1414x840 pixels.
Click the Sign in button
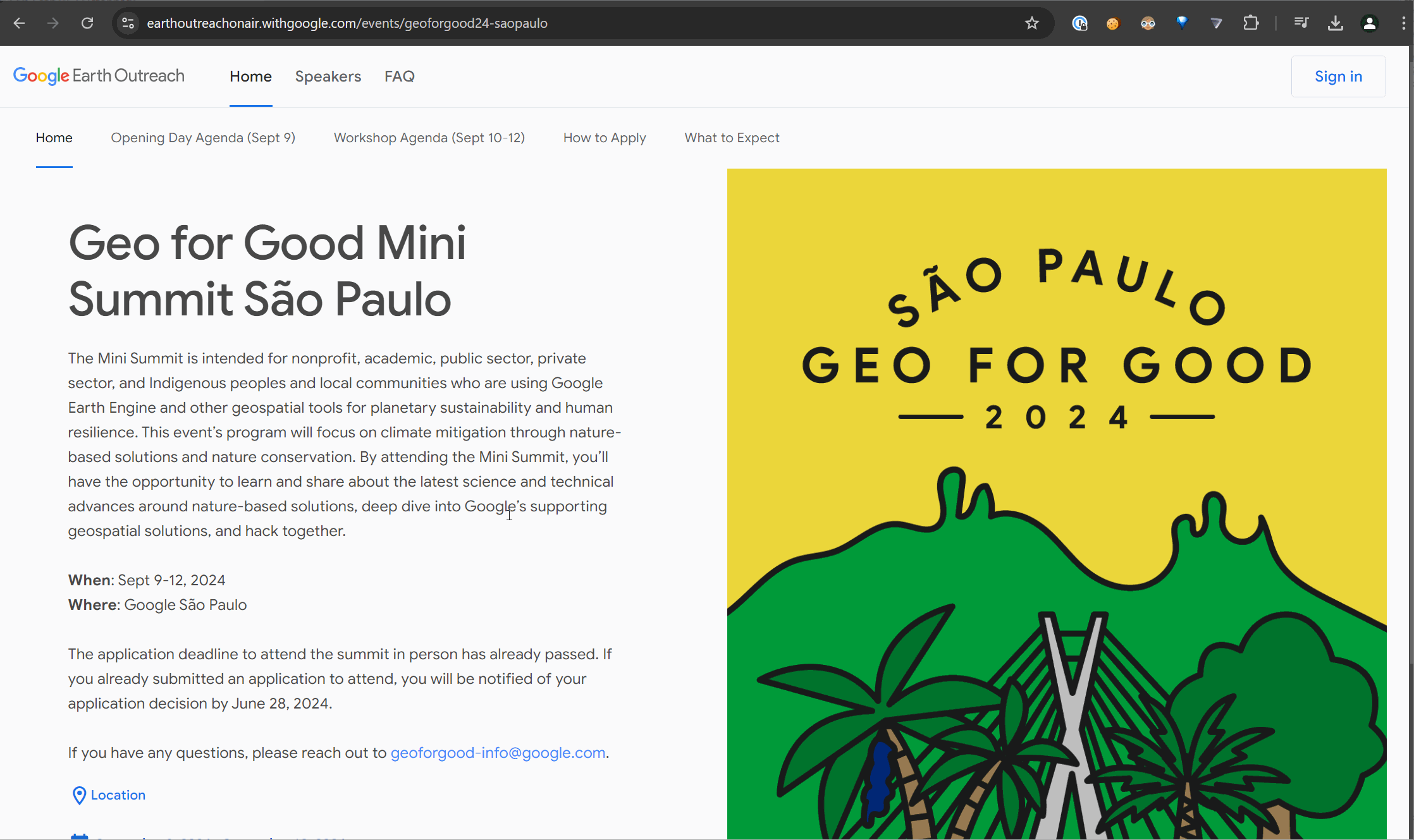pos(1338,76)
